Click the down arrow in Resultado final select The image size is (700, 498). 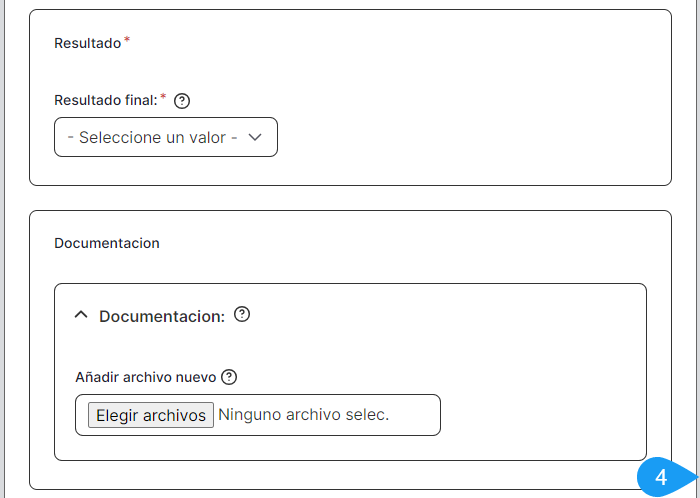coord(254,138)
